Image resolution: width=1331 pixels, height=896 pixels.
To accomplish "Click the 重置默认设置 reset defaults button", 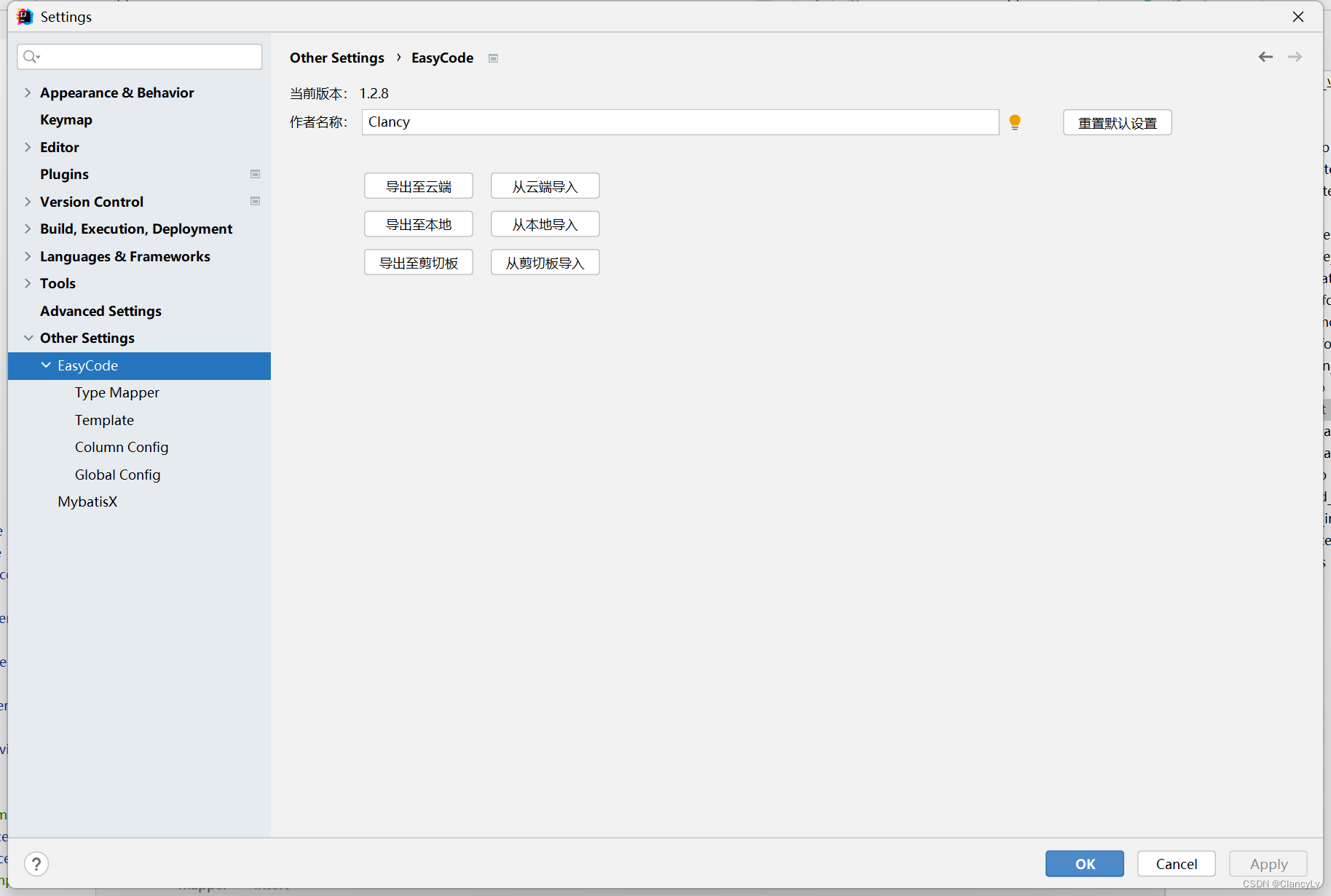I will coord(1118,123).
